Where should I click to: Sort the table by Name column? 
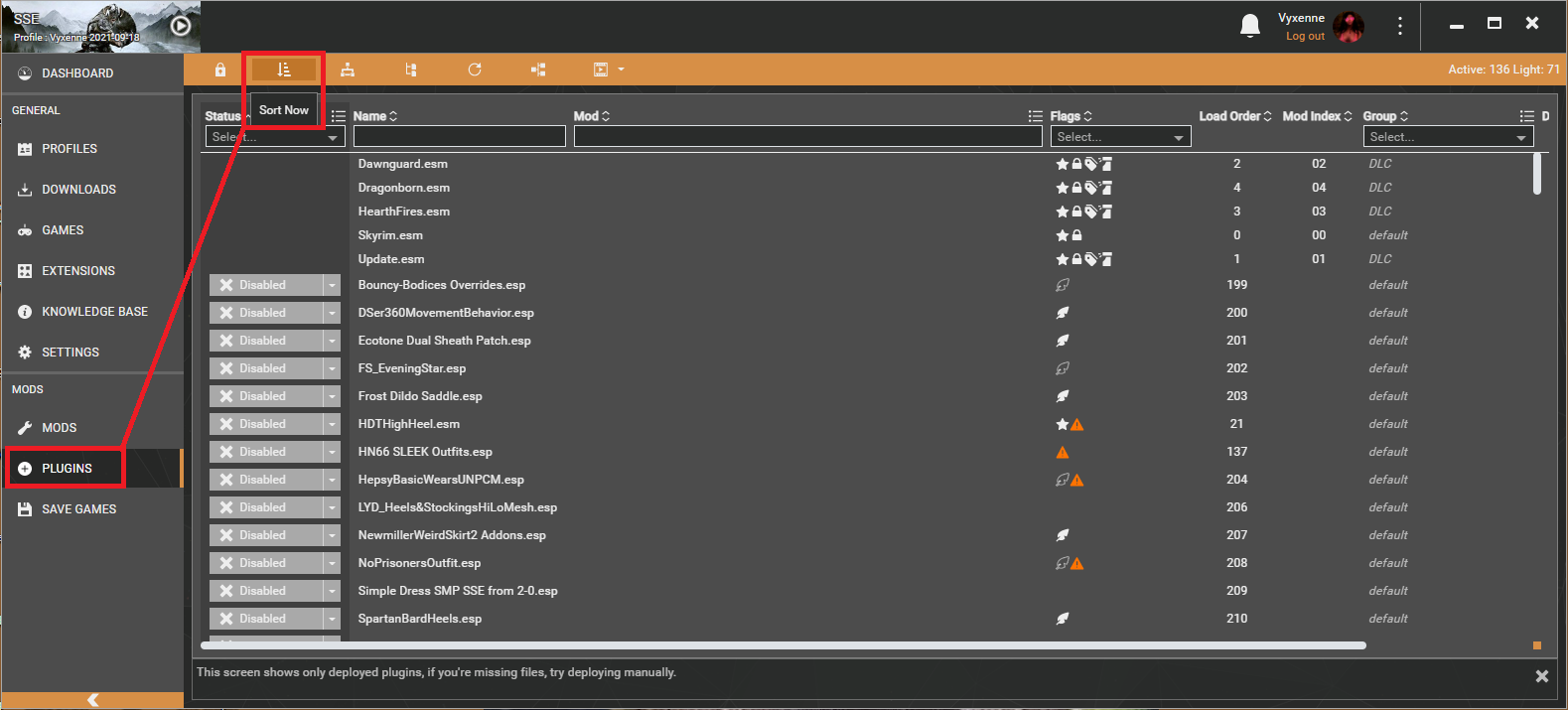tap(375, 116)
